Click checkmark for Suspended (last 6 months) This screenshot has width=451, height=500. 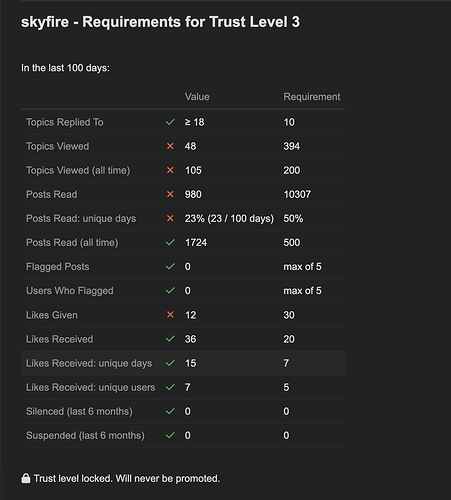pos(170,435)
